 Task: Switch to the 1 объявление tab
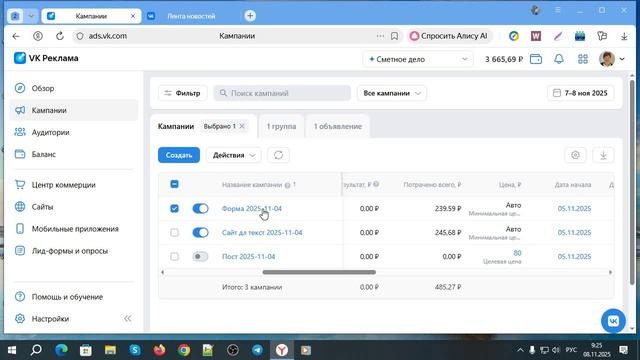338,127
